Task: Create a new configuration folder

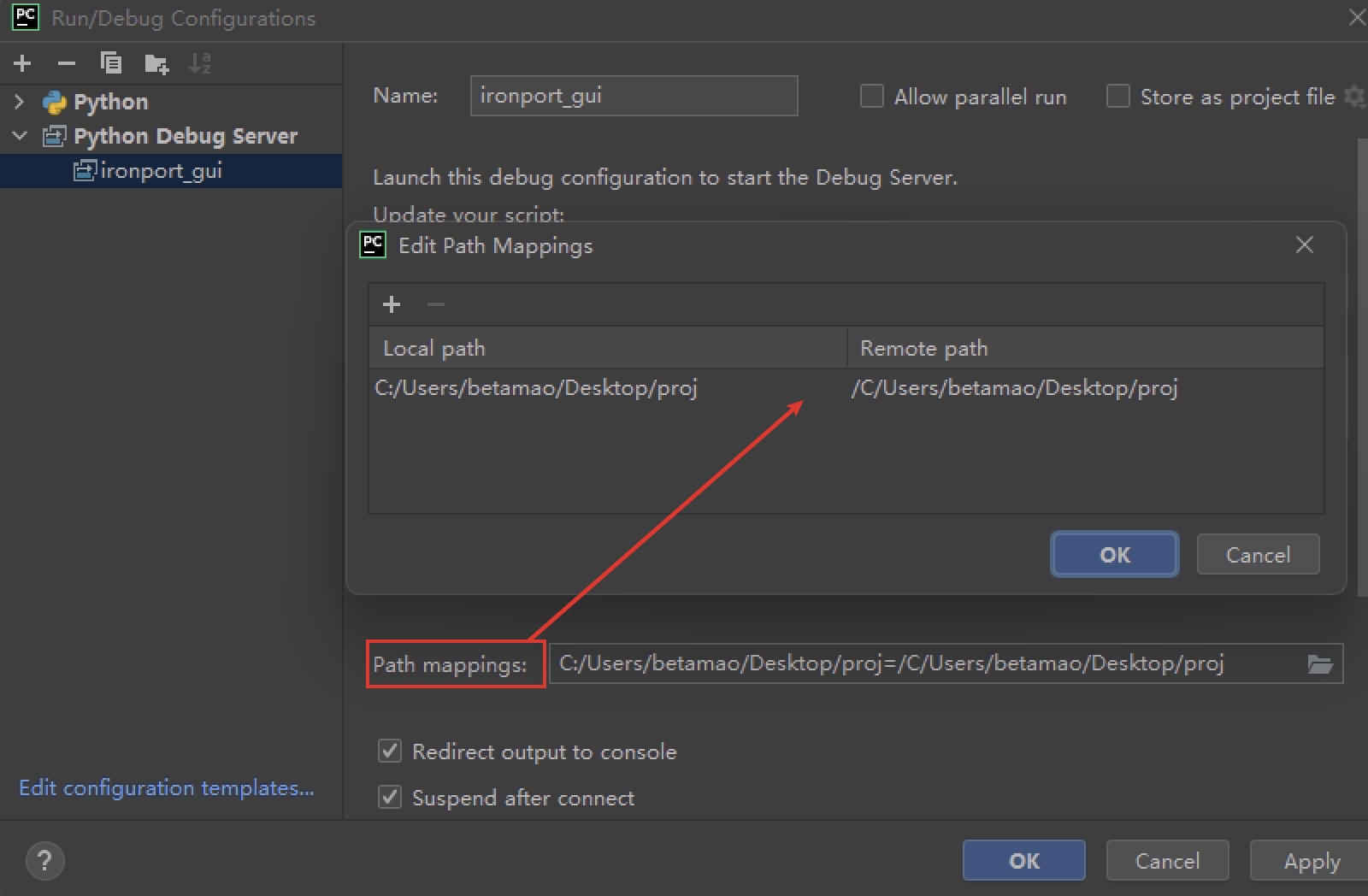Action: point(156,63)
